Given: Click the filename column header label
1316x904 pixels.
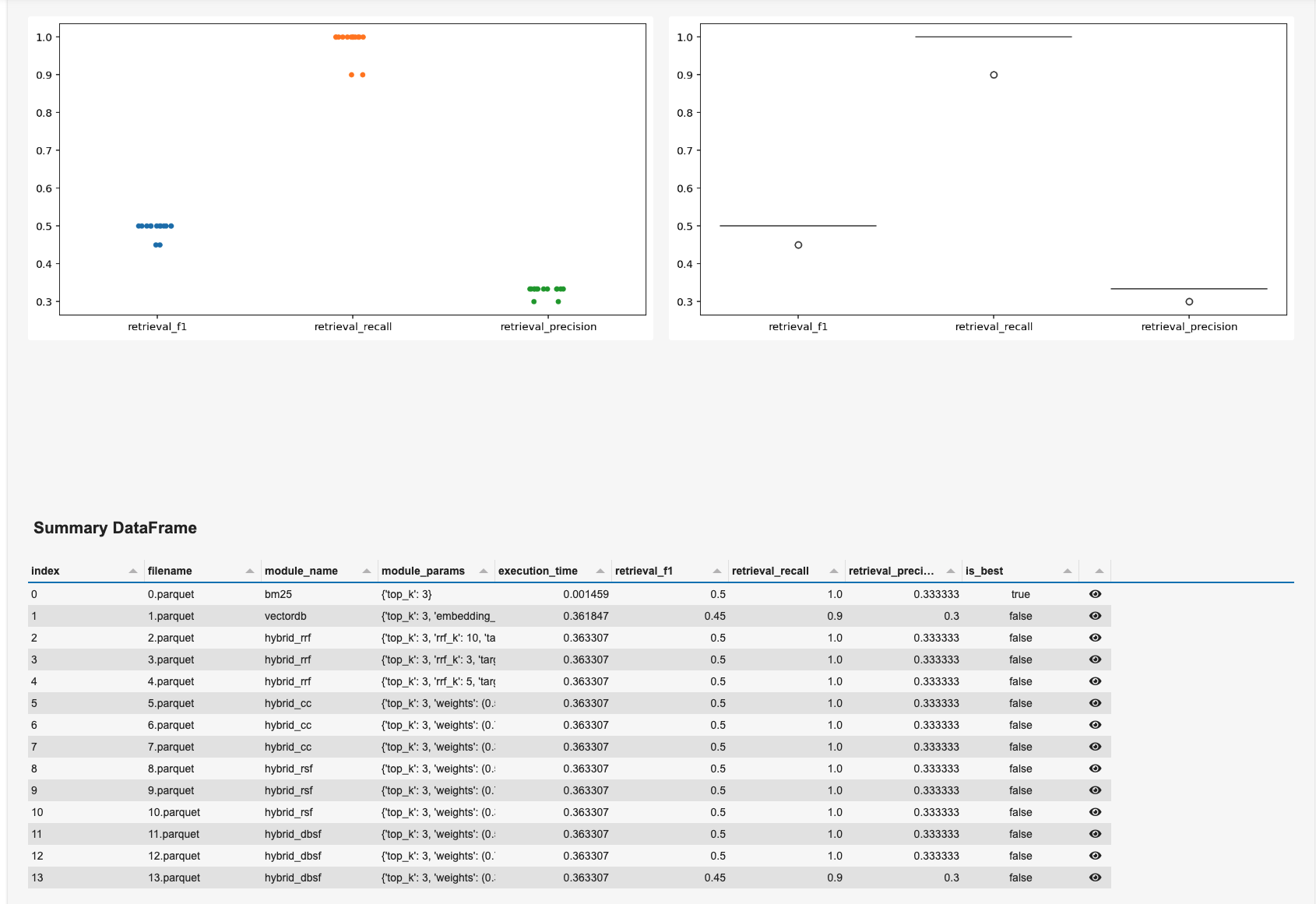Looking at the screenshot, I should 170,571.
